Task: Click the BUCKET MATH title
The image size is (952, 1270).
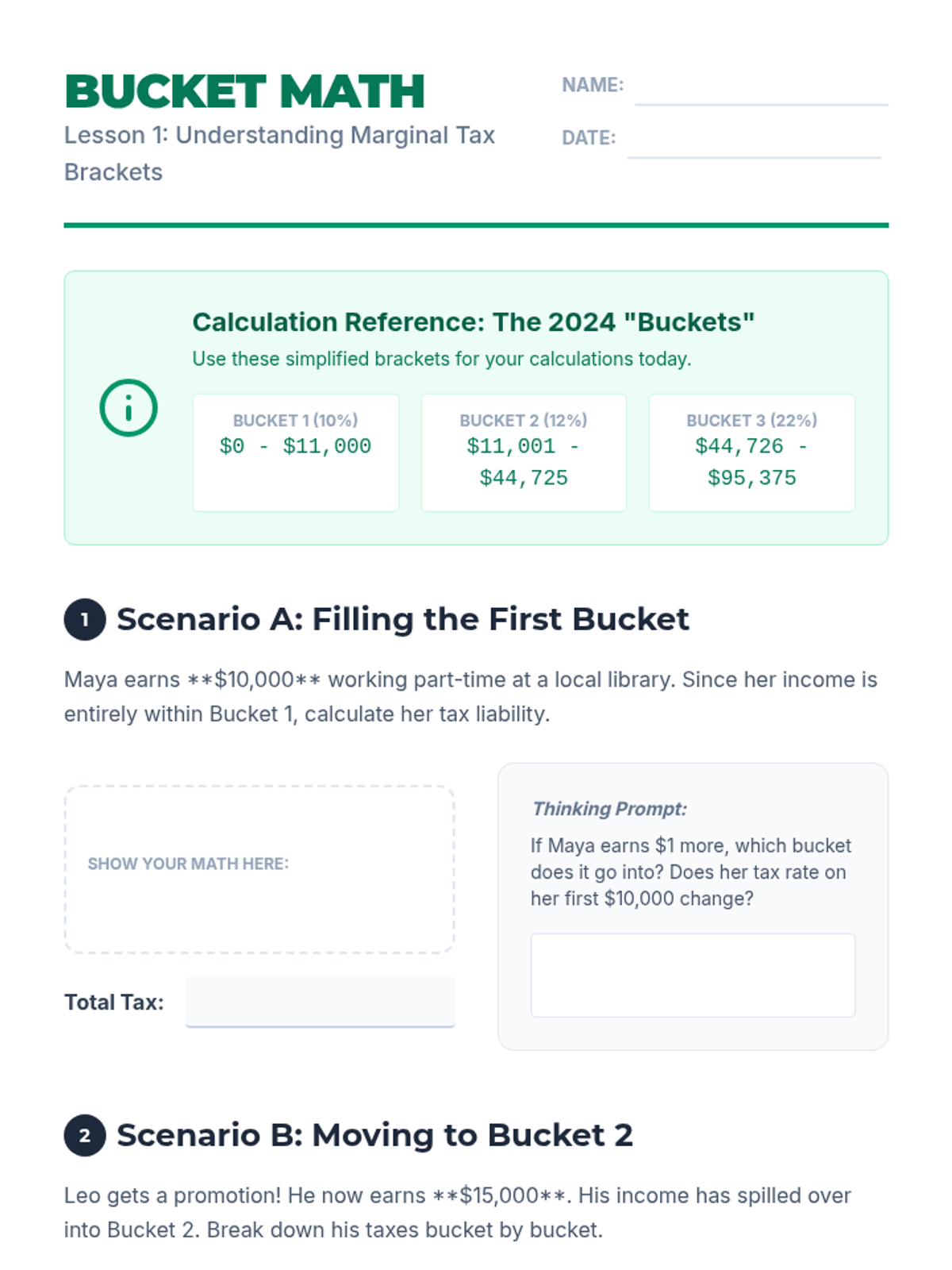Action: [x=245, y=91]
